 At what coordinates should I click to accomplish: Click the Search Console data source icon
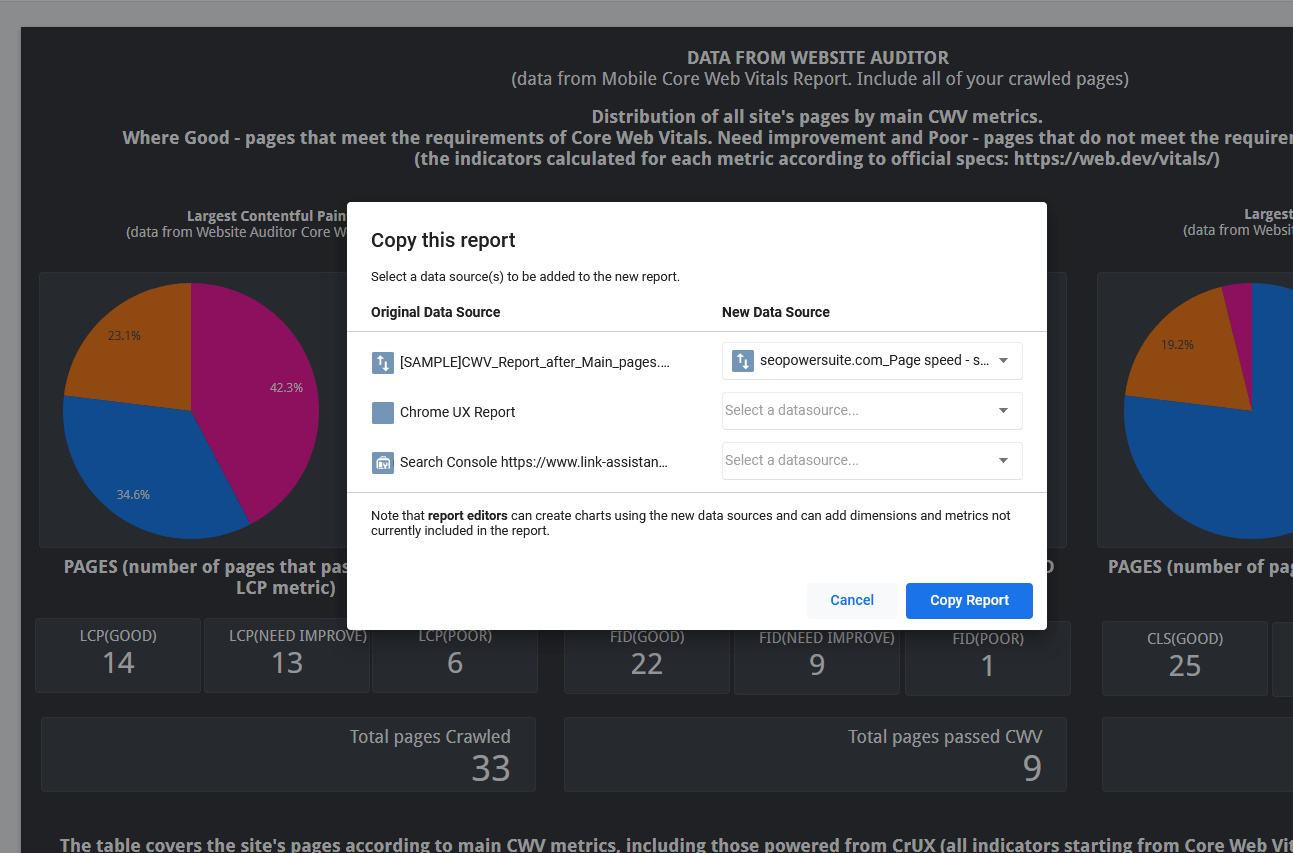tap(383, 462)
